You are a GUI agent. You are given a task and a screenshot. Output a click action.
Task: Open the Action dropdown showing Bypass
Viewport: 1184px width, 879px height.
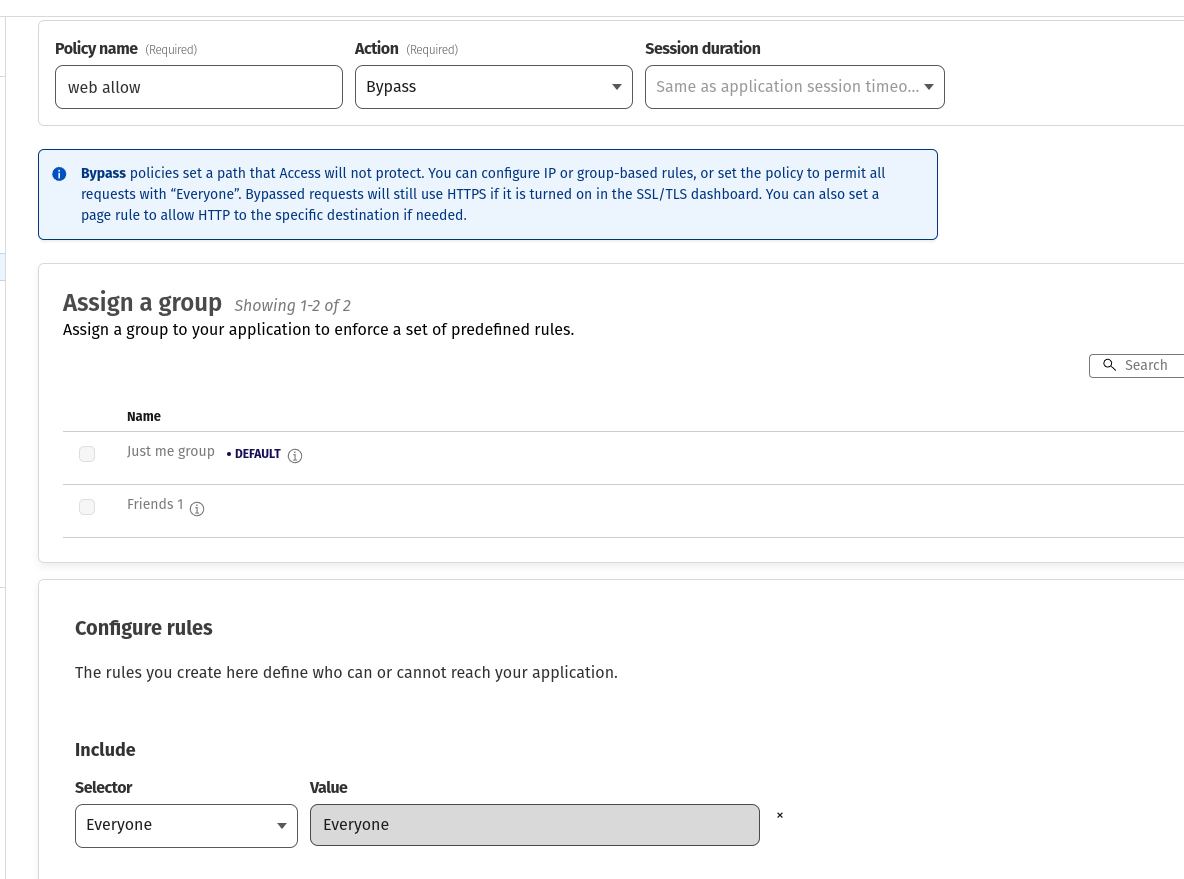pos(480,87)
